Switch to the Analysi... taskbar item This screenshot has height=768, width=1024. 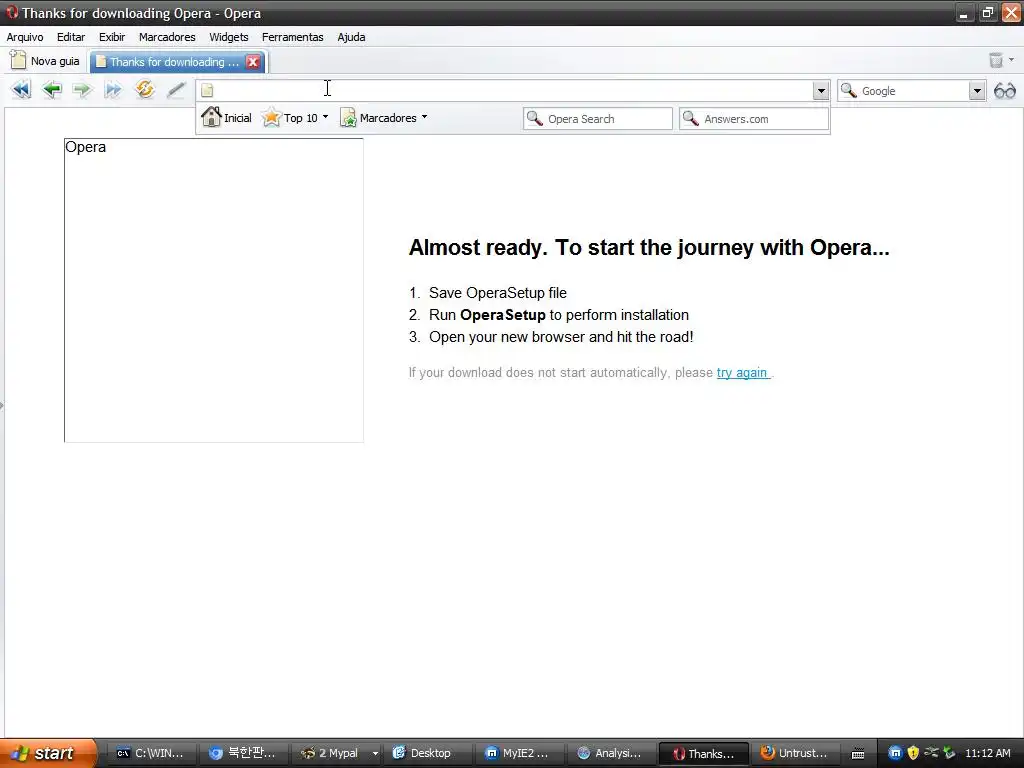click(x=612, y=754)
